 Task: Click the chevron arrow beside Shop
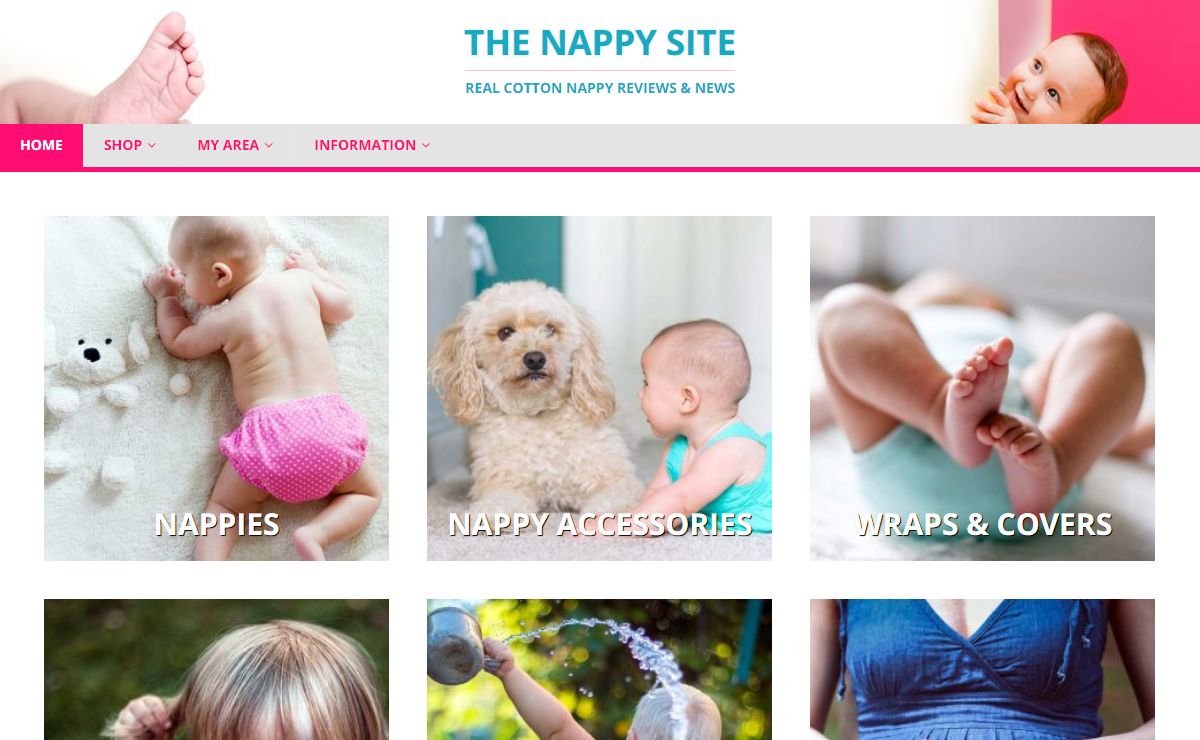click(x=152, y=146)
